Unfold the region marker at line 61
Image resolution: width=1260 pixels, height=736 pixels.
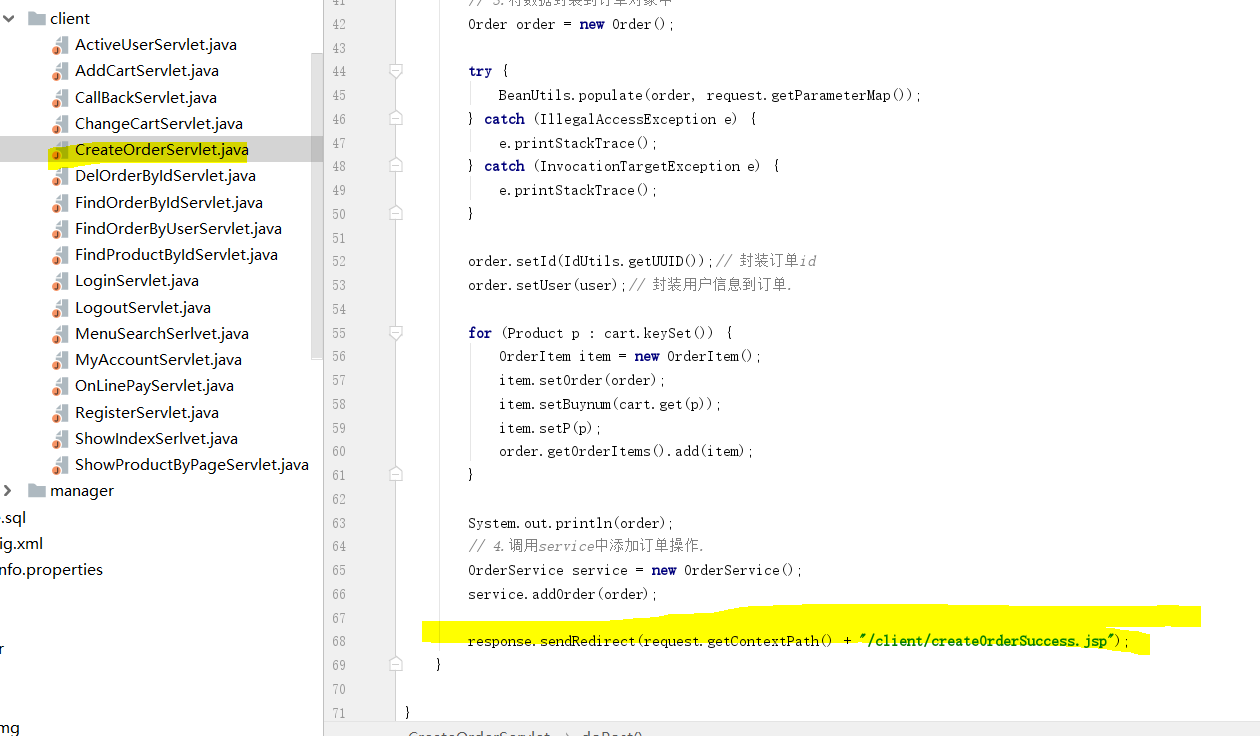[396, 474]
